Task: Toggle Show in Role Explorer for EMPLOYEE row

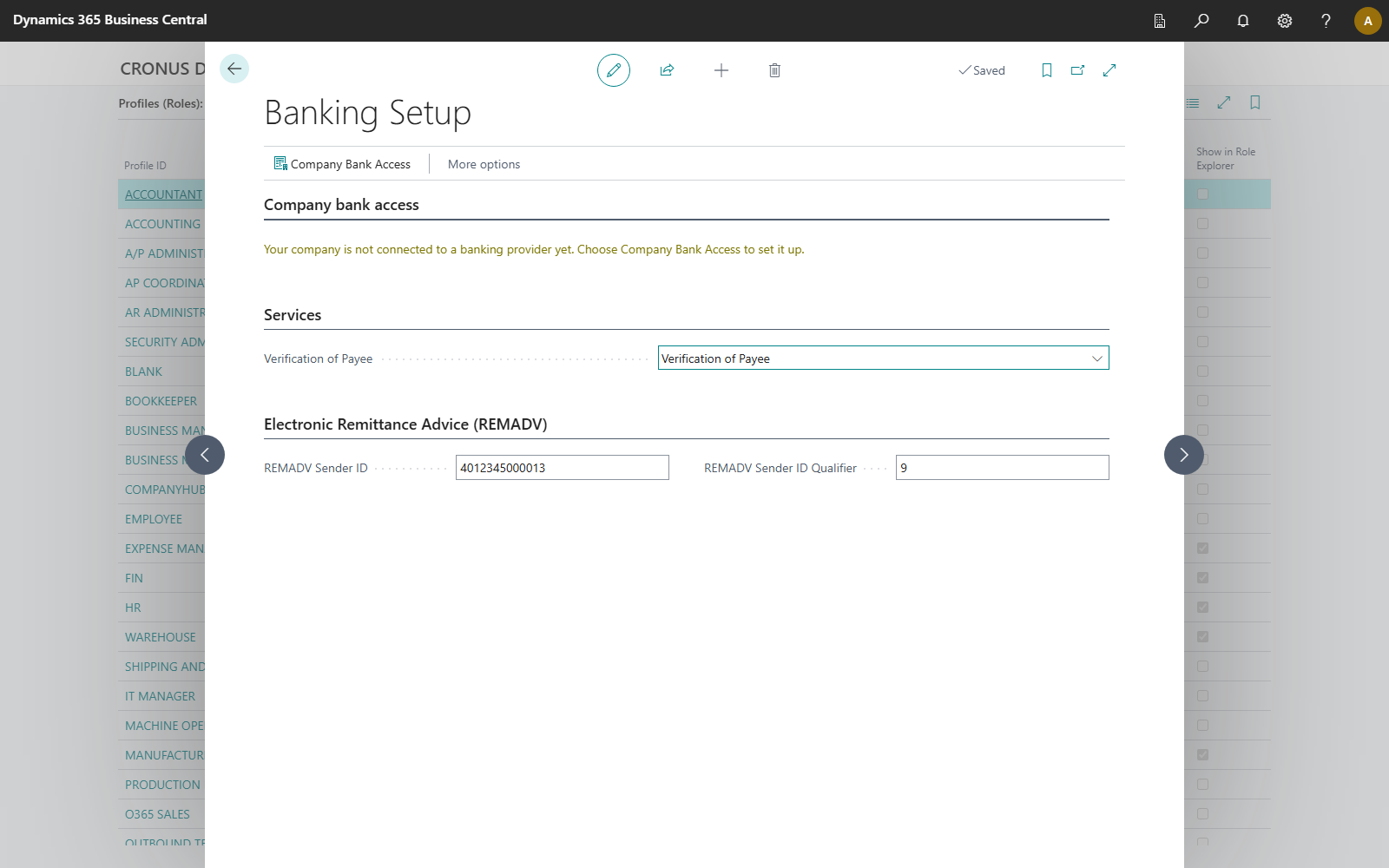Action: [1203, 519]
